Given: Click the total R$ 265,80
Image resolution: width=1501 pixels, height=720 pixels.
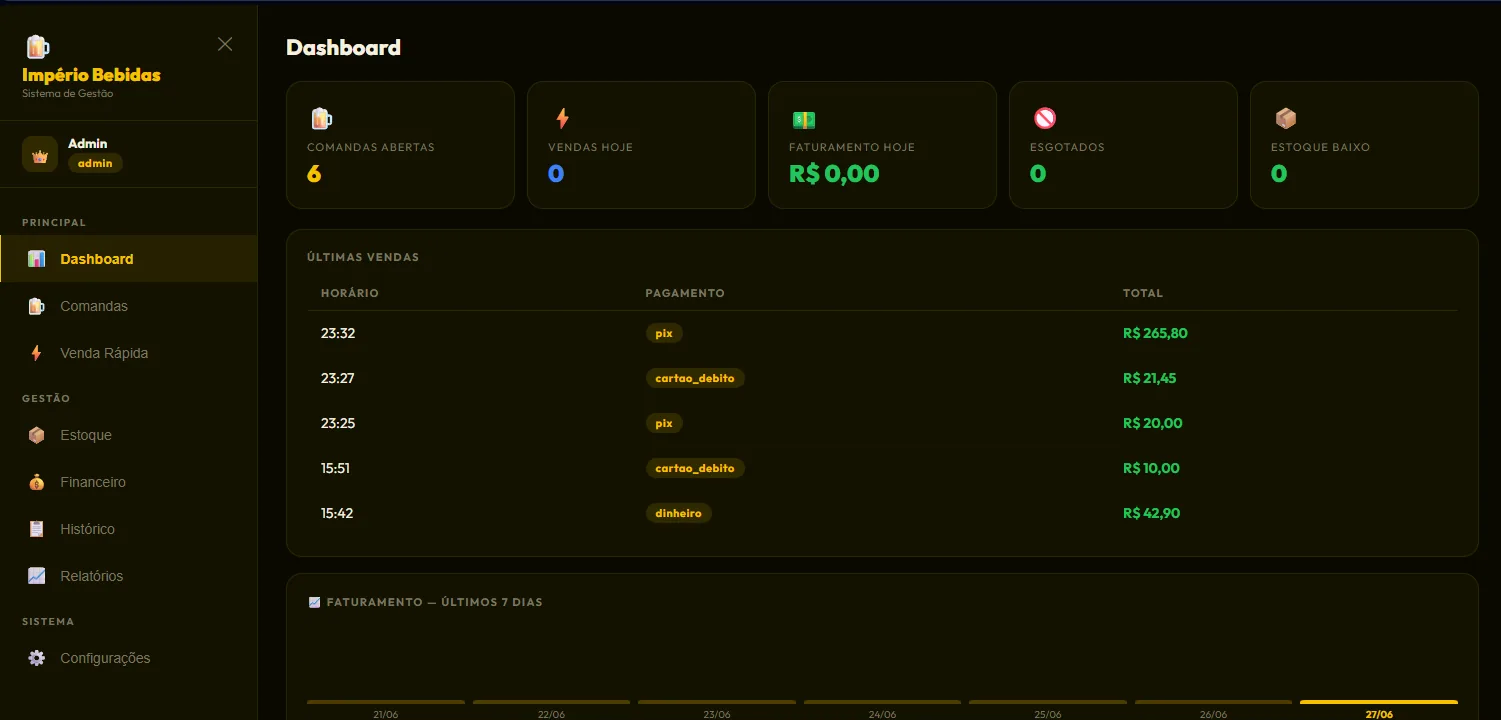Looking at the screenshot, I should tap(1155, 333).
